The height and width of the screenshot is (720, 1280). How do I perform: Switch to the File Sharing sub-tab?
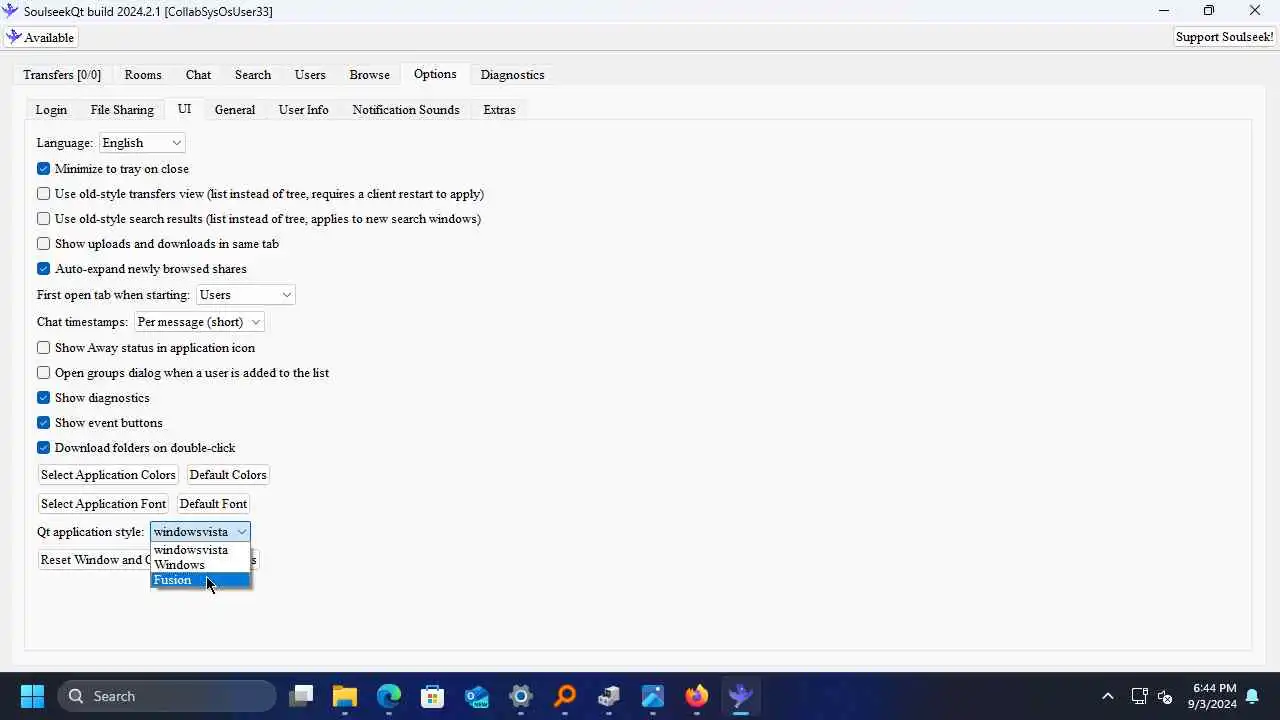[x=122, y=110]
